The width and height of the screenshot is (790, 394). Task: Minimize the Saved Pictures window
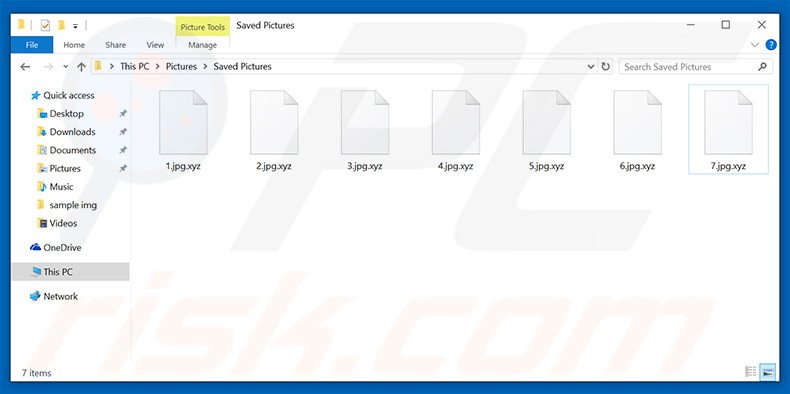point(690,25)
